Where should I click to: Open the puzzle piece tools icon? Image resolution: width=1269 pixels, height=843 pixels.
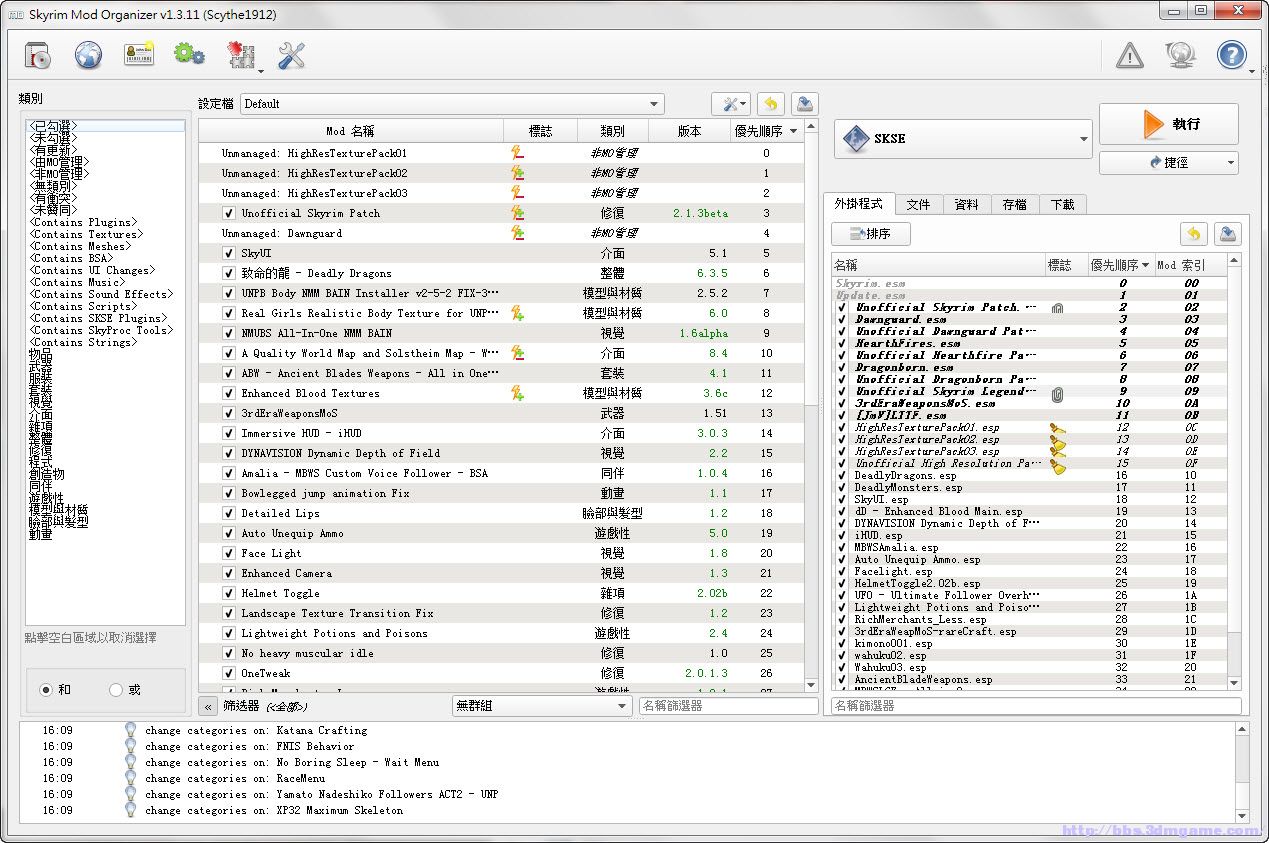pos(240,55)
